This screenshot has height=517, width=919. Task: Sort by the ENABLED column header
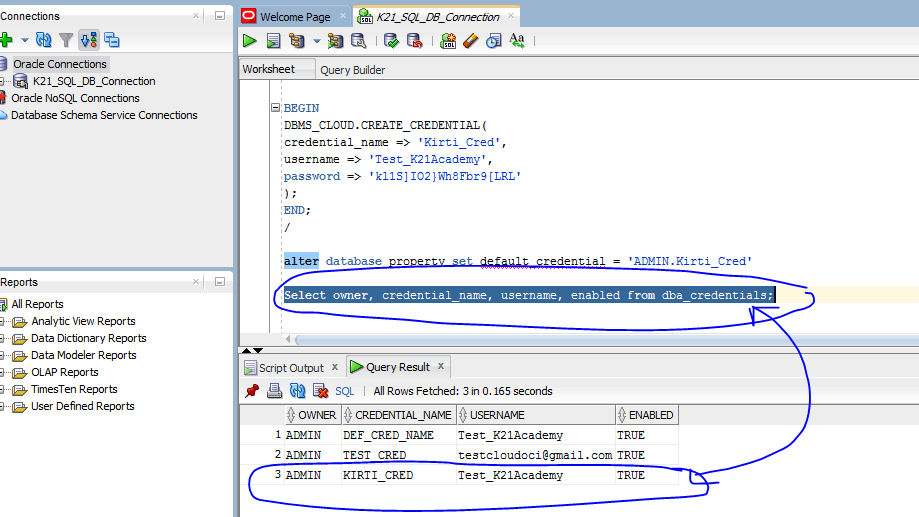[x=647, y=415]
